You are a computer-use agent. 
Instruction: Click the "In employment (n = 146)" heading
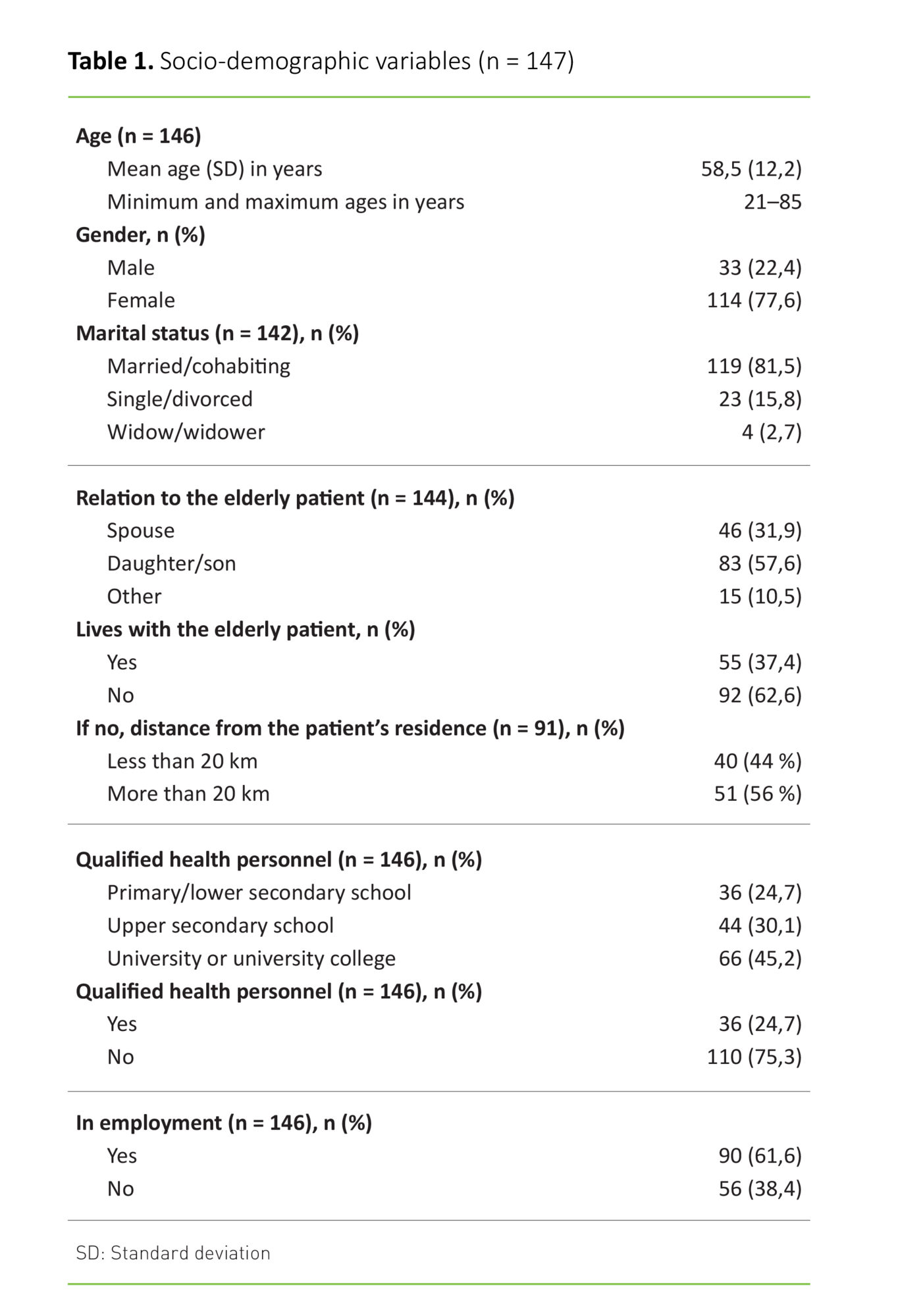223,1123
